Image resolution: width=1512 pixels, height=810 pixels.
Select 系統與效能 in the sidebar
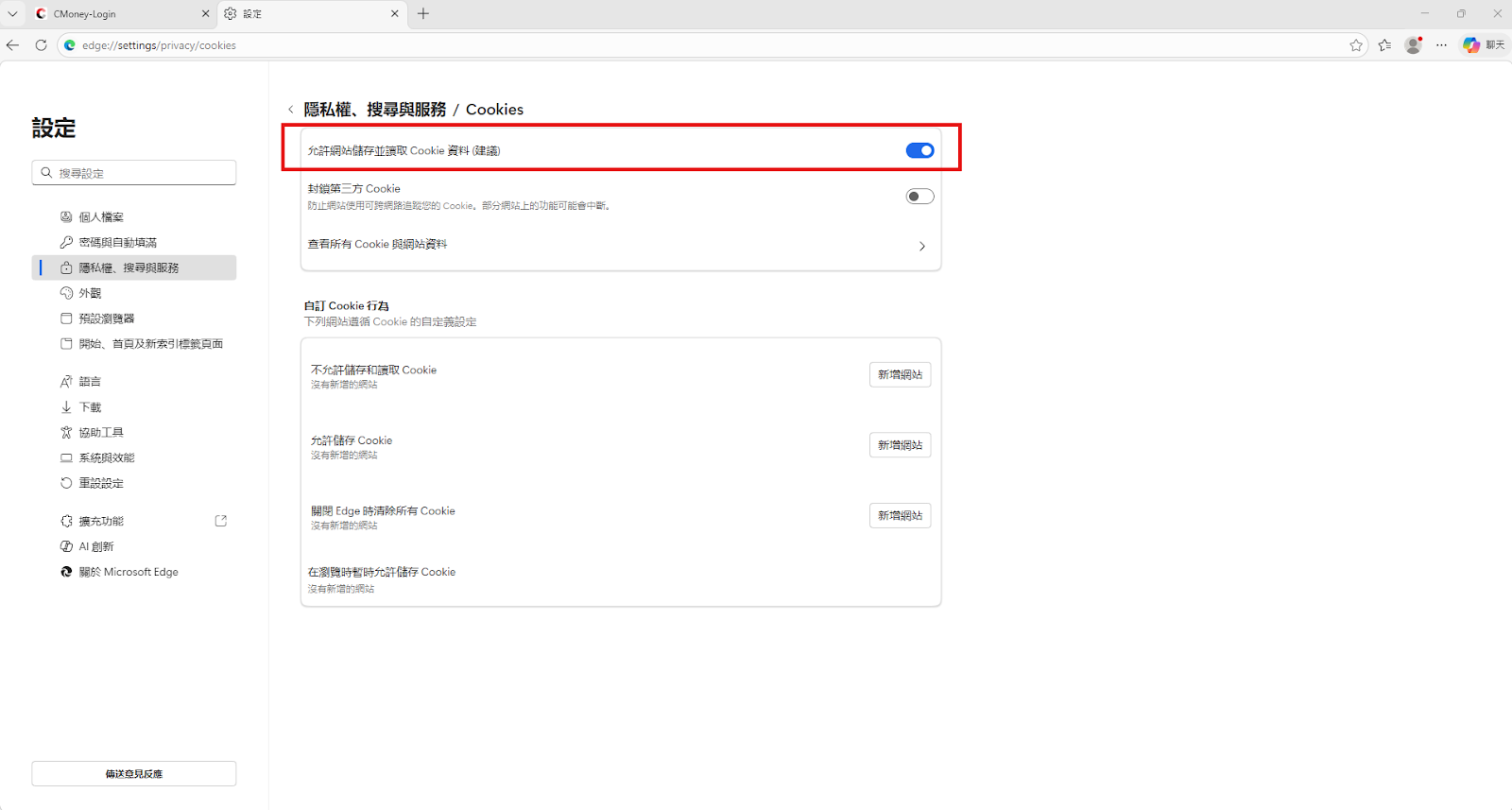coord(107,457)
